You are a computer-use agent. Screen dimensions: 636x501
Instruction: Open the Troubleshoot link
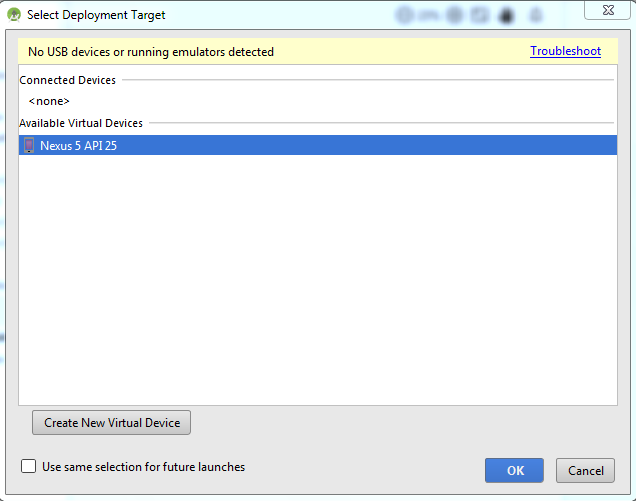pos(565,51)
